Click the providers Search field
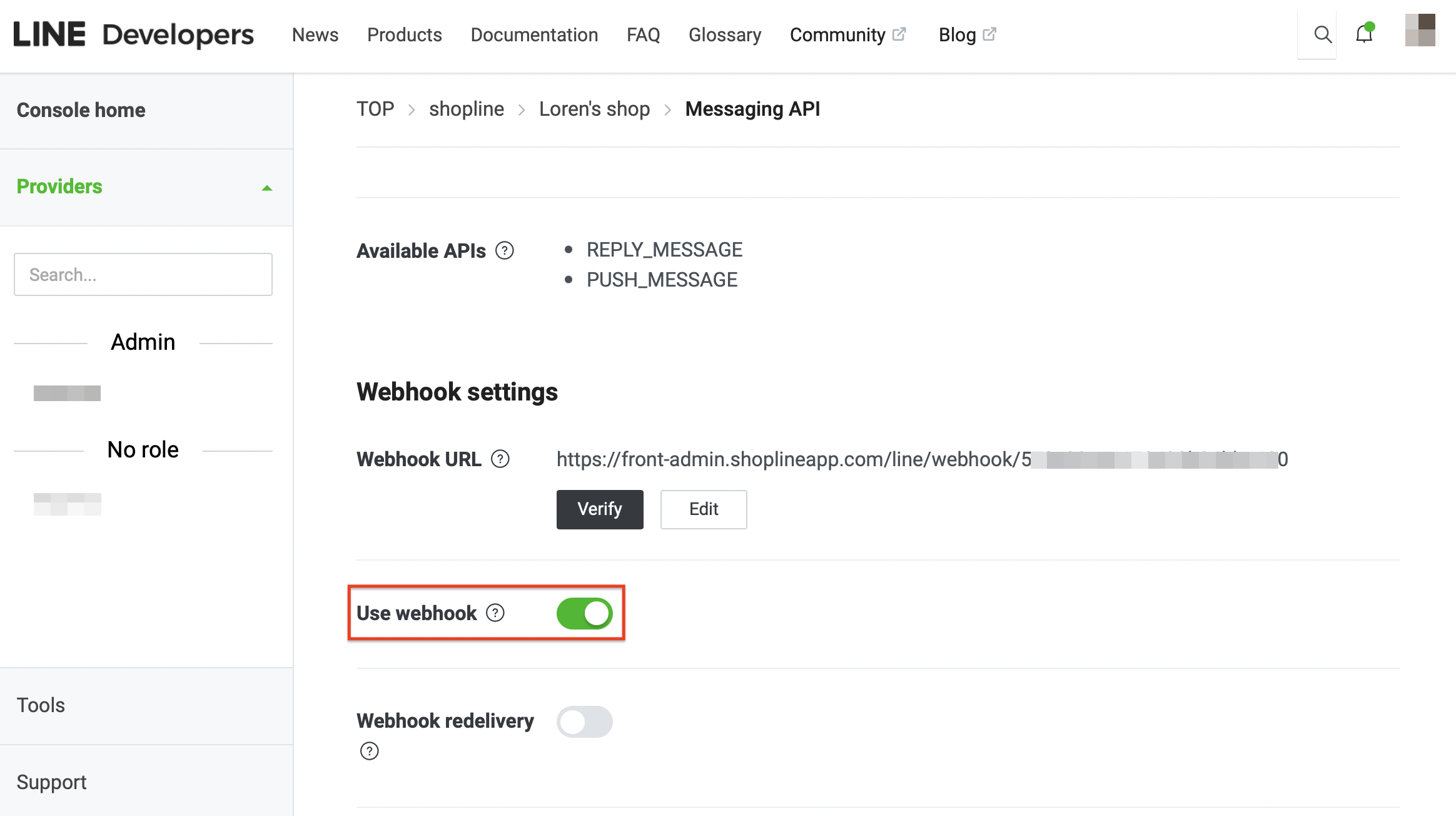The height and width of the screenshot is (816, 1456). (x=143, y=274)
